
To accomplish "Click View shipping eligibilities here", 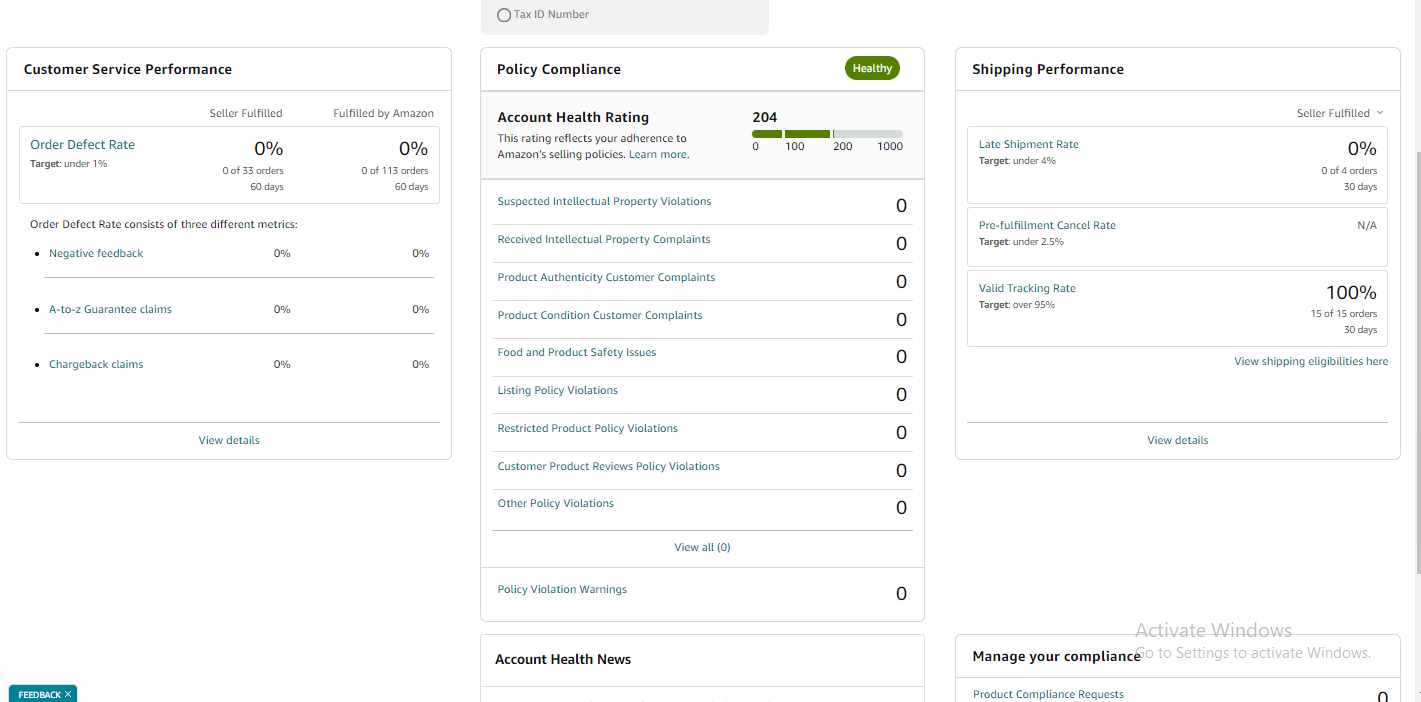I will point(1311,362).
